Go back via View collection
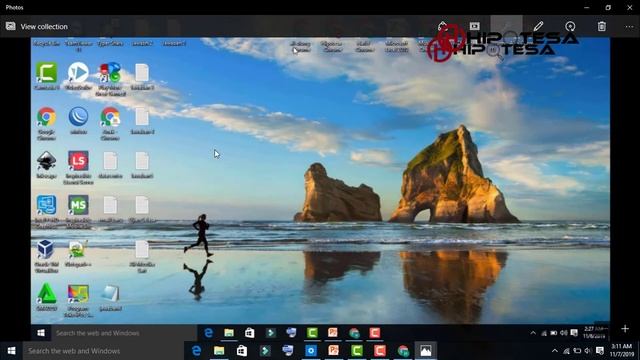The image size is (640, 360). (x=37, y=27)
